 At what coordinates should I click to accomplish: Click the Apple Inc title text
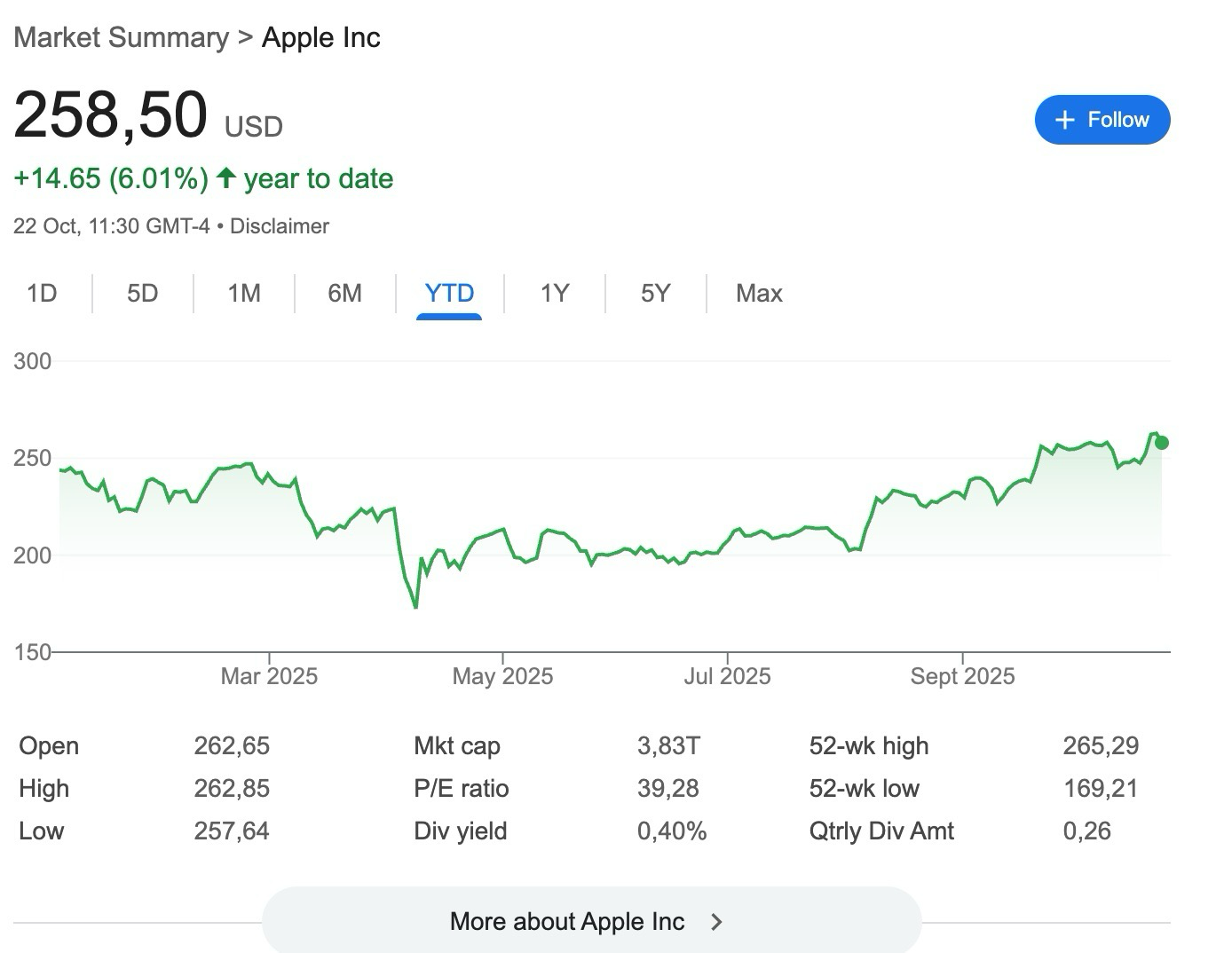point(320,37)
